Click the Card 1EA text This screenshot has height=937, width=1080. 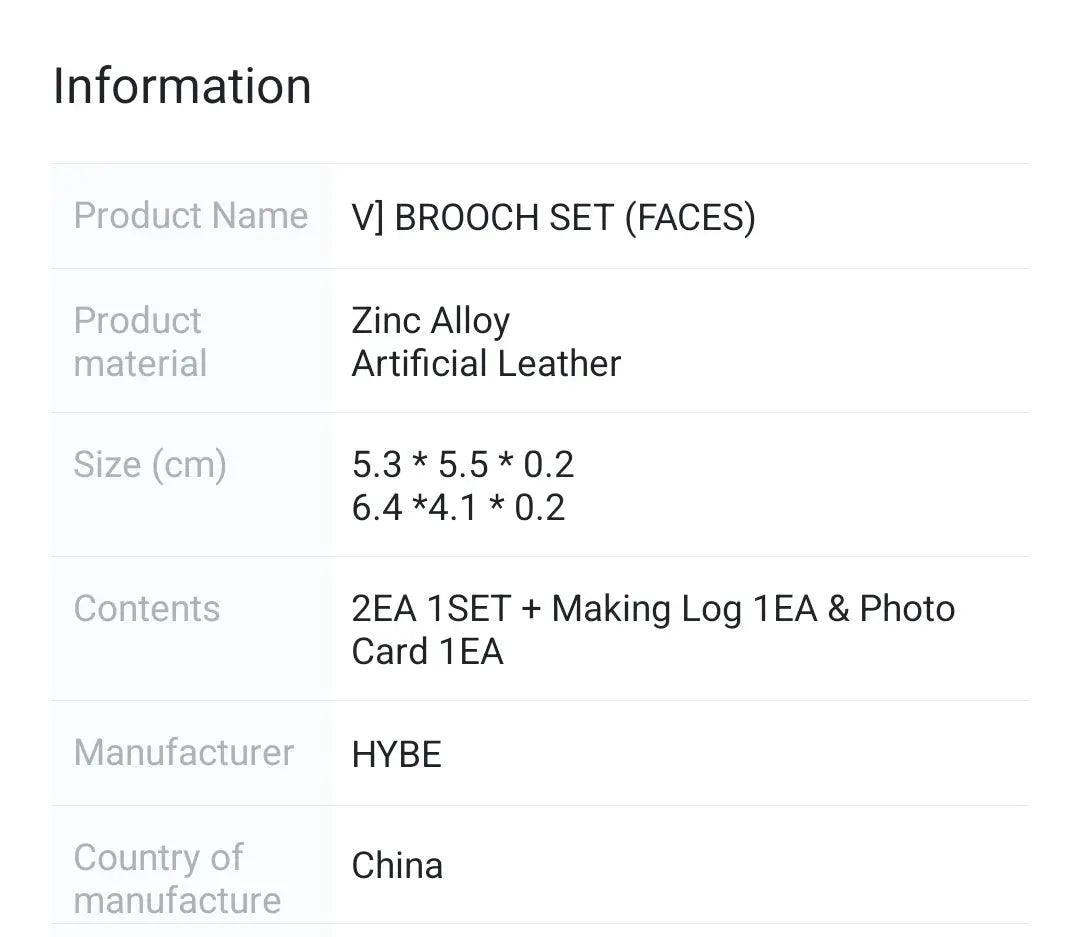click(427, 652)
